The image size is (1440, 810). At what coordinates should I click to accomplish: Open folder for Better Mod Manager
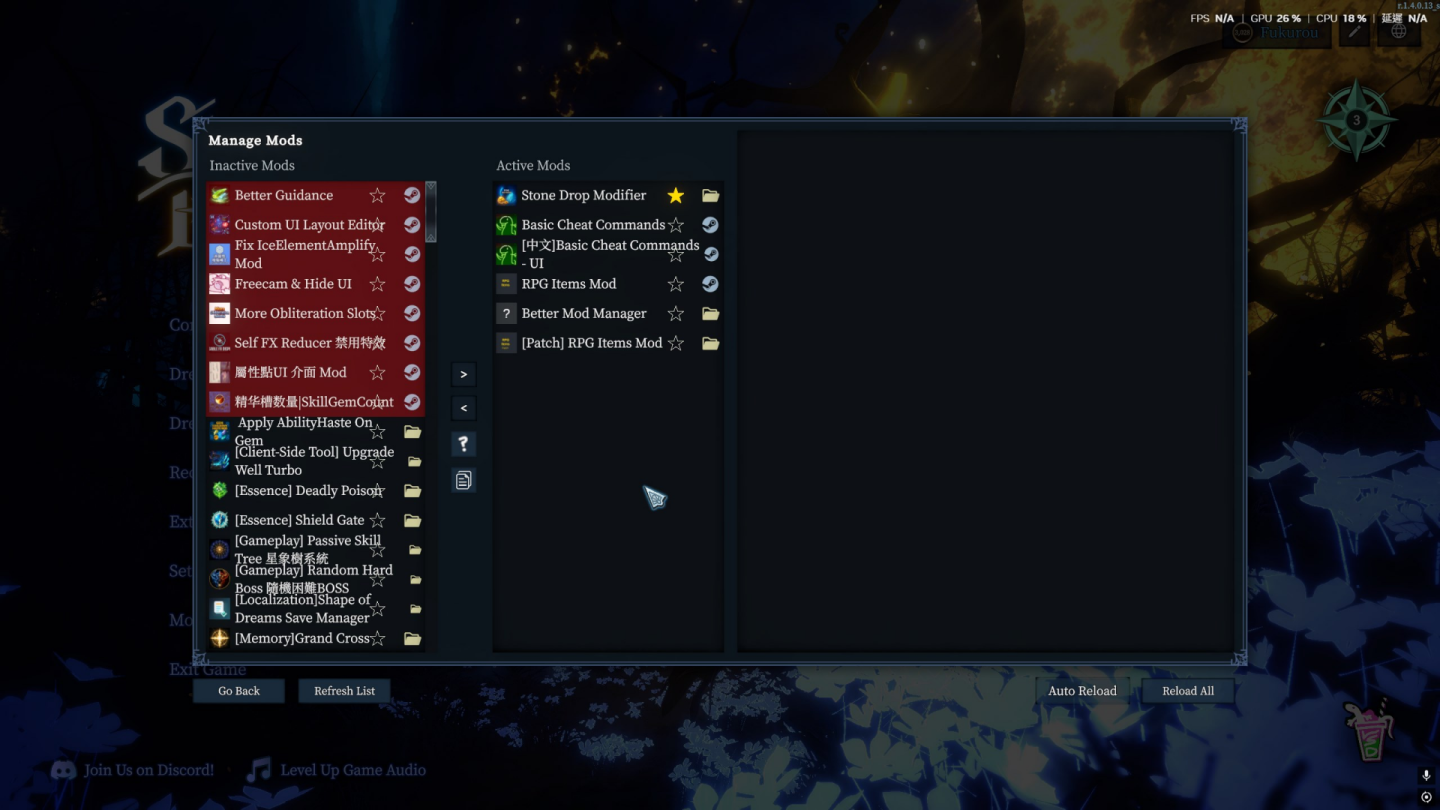(x=711, y=313)
